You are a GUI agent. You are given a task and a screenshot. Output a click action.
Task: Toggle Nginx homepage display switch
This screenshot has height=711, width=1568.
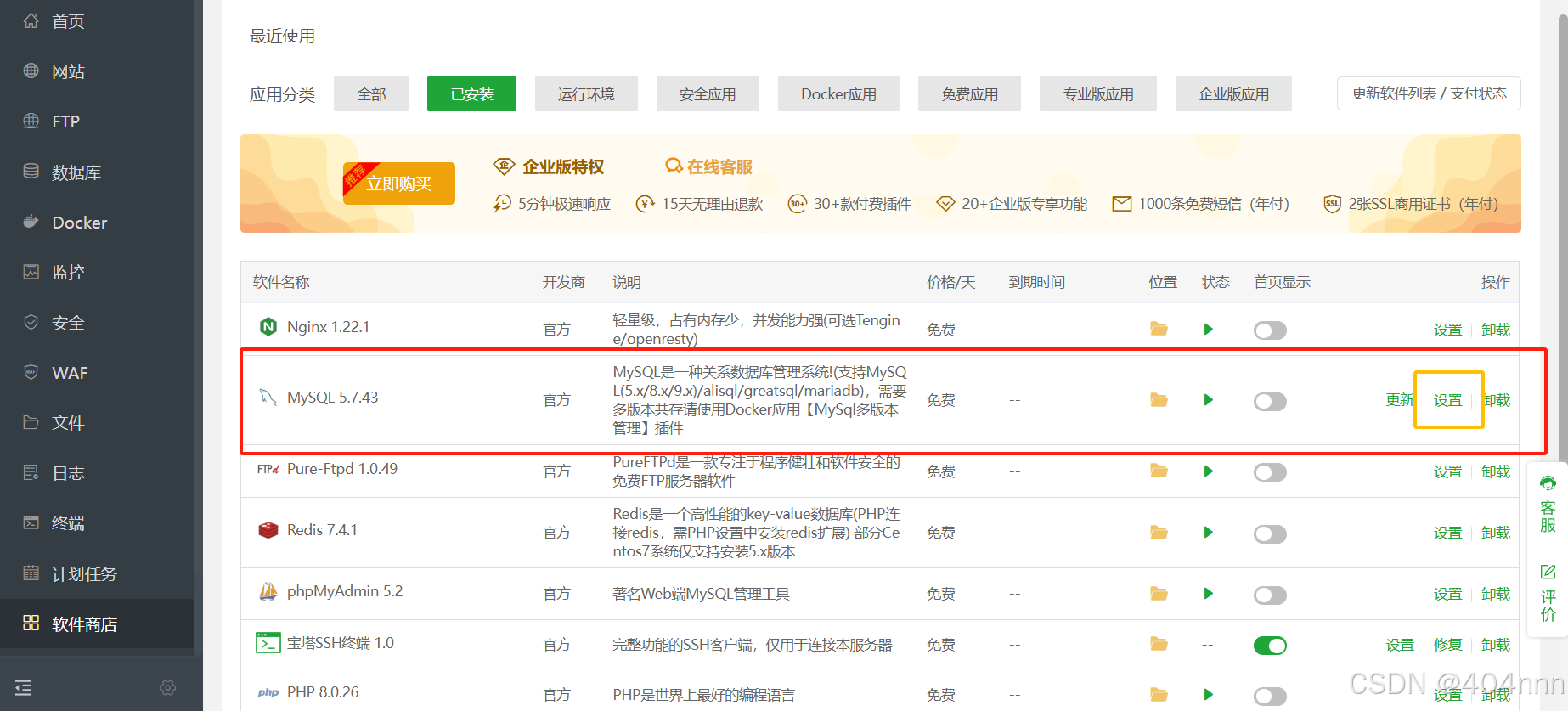1270,330
